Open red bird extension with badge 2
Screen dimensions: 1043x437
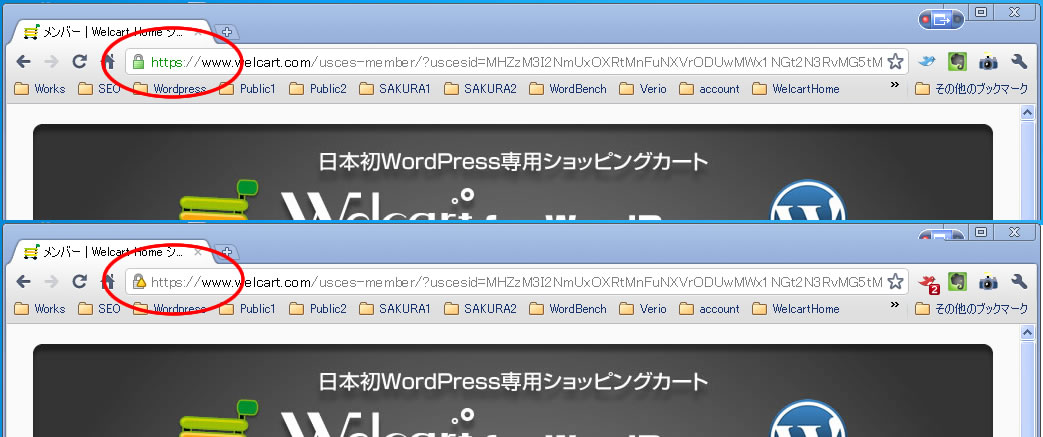(x=927, y=283)
